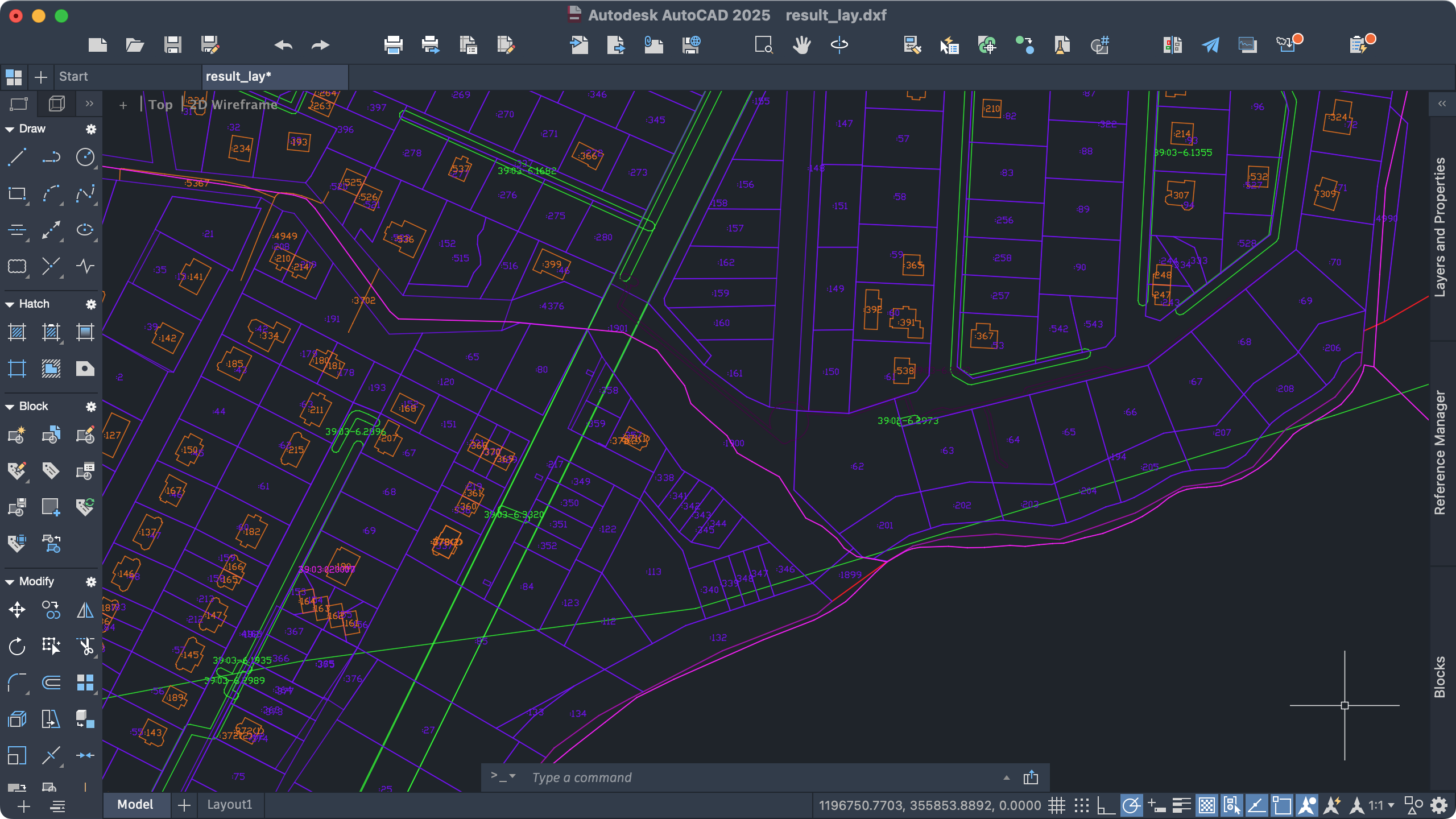Collapse the Hatch panel
Screen dimensions: 1456x819
coord(10,304)
